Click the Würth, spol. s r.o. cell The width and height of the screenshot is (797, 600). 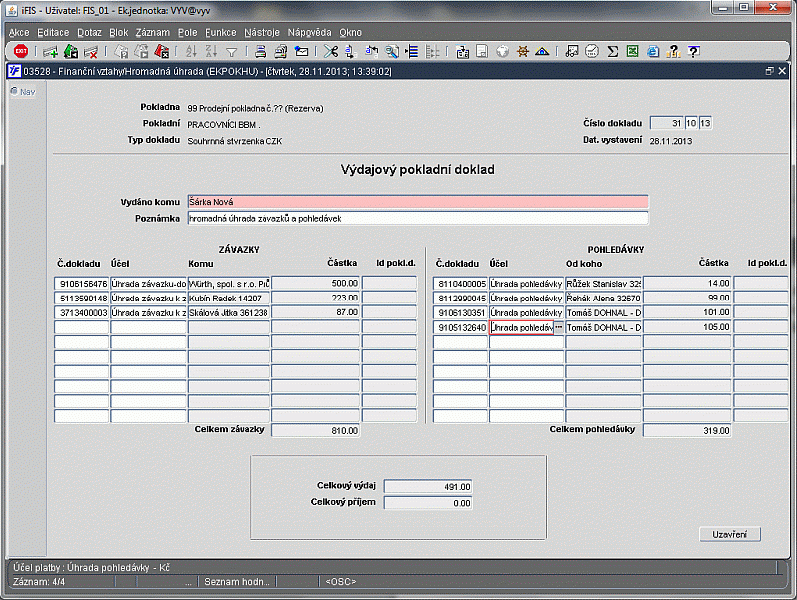tap(229, 284)
